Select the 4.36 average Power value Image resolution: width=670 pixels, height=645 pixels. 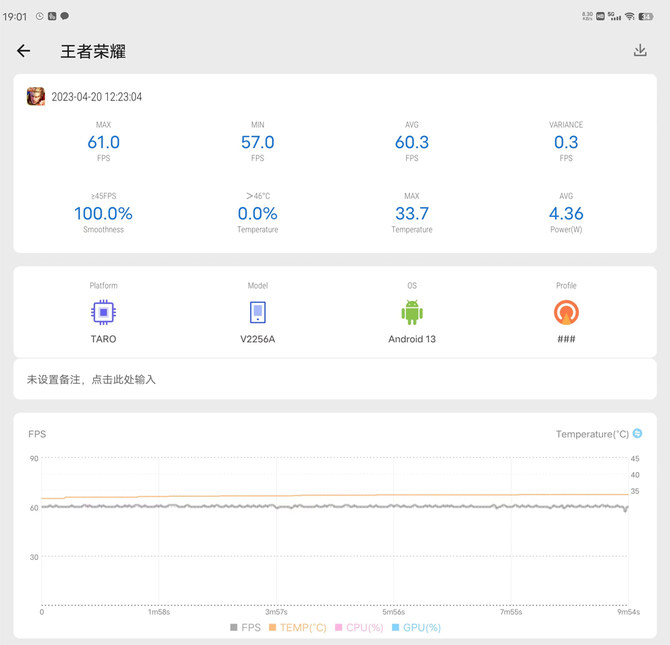coord(566,214)
